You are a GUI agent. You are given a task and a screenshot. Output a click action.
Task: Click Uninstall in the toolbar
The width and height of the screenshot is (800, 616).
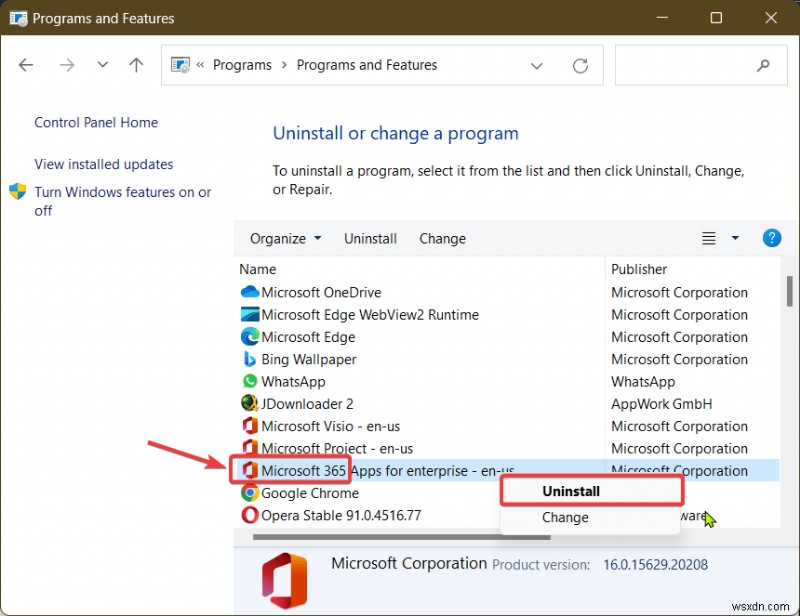pyautogui.click(x=370, y=239)
